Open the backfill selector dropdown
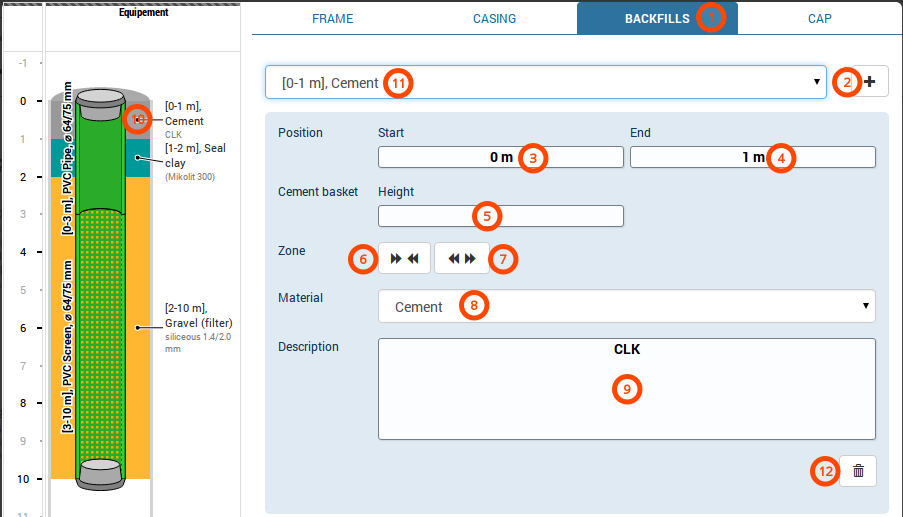This screenshot has width=903, height=517. coord(545,83)
